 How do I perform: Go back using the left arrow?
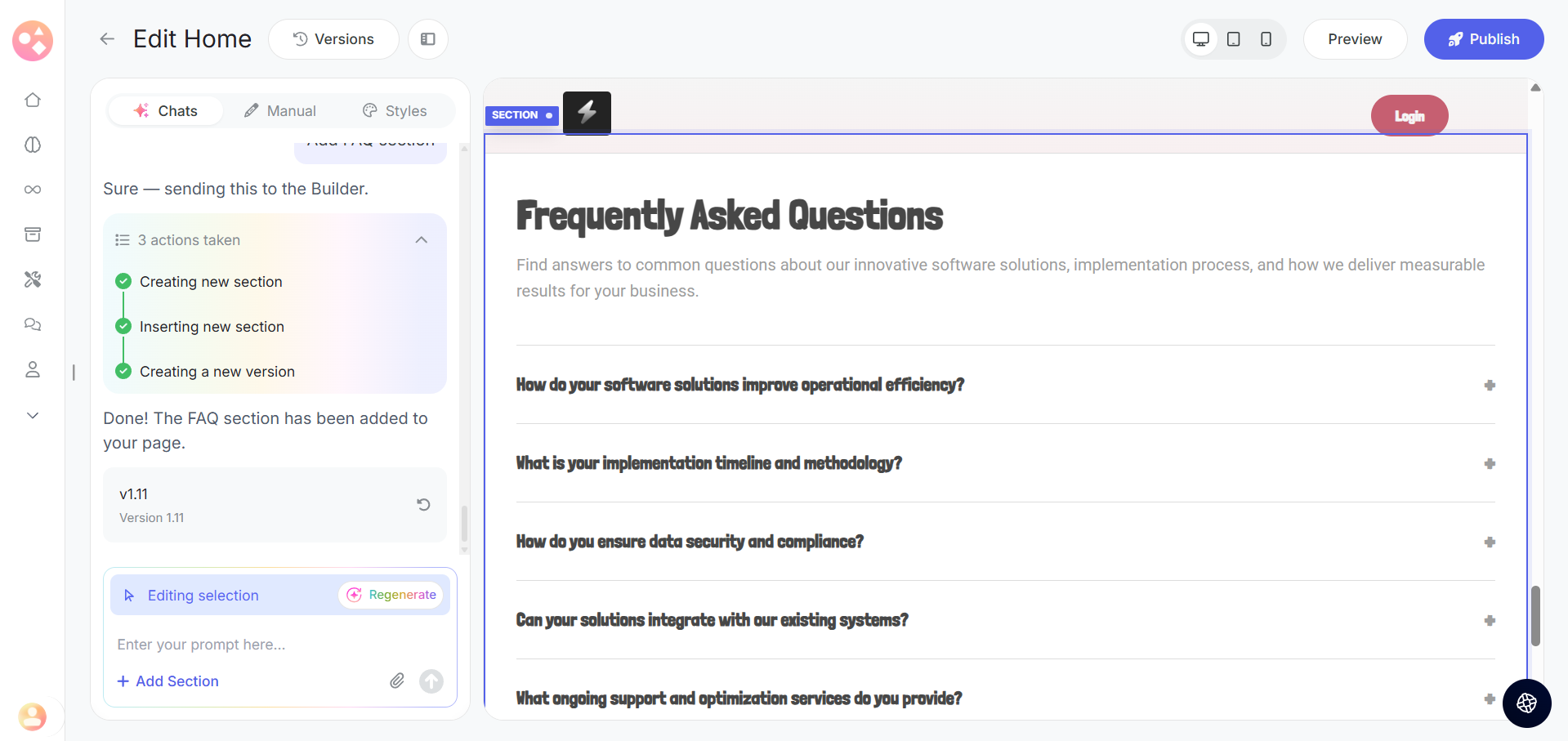click(x=107, y=39)
